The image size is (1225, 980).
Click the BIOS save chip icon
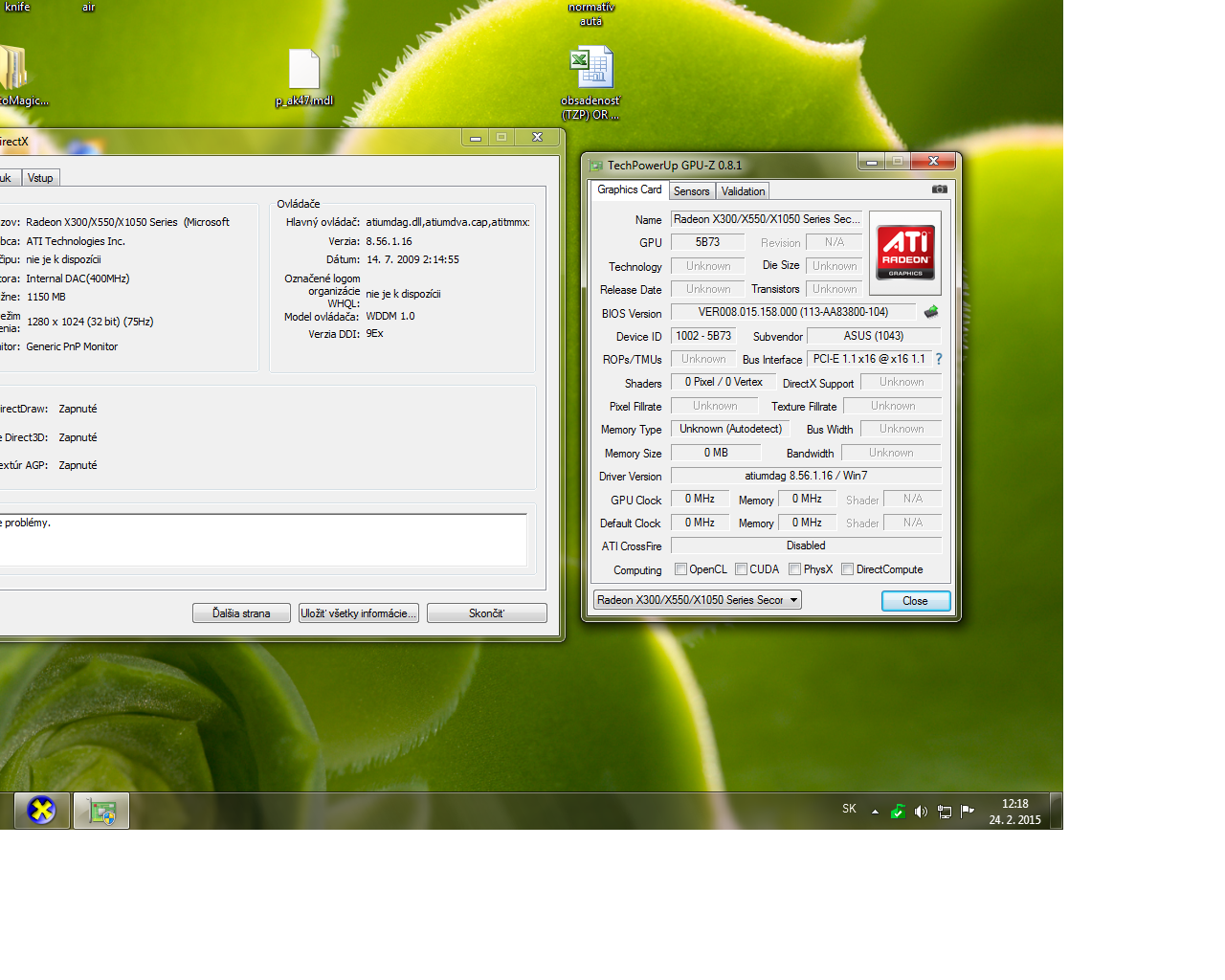(930, 312)
